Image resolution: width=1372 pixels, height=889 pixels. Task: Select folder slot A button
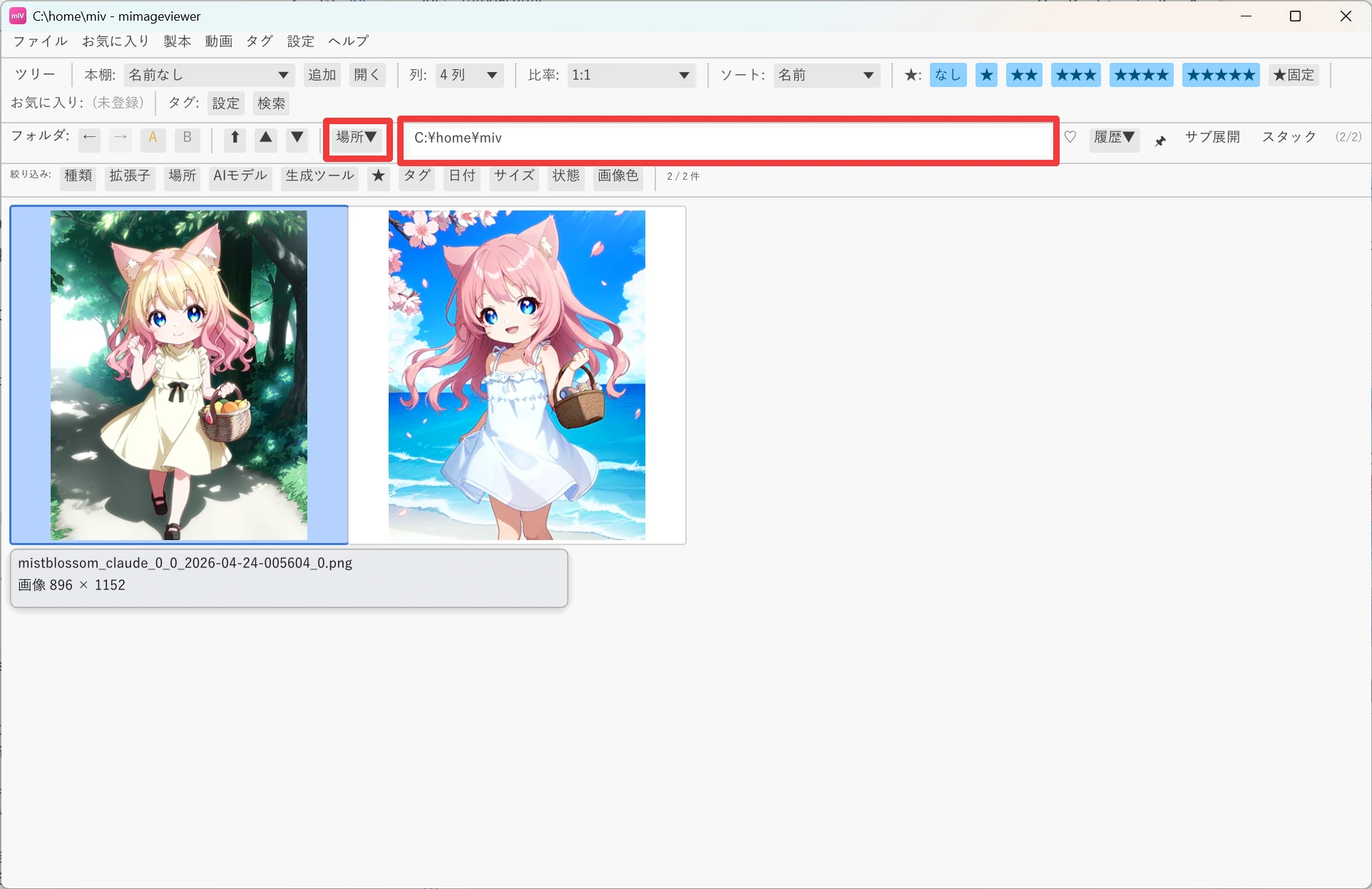153,138
